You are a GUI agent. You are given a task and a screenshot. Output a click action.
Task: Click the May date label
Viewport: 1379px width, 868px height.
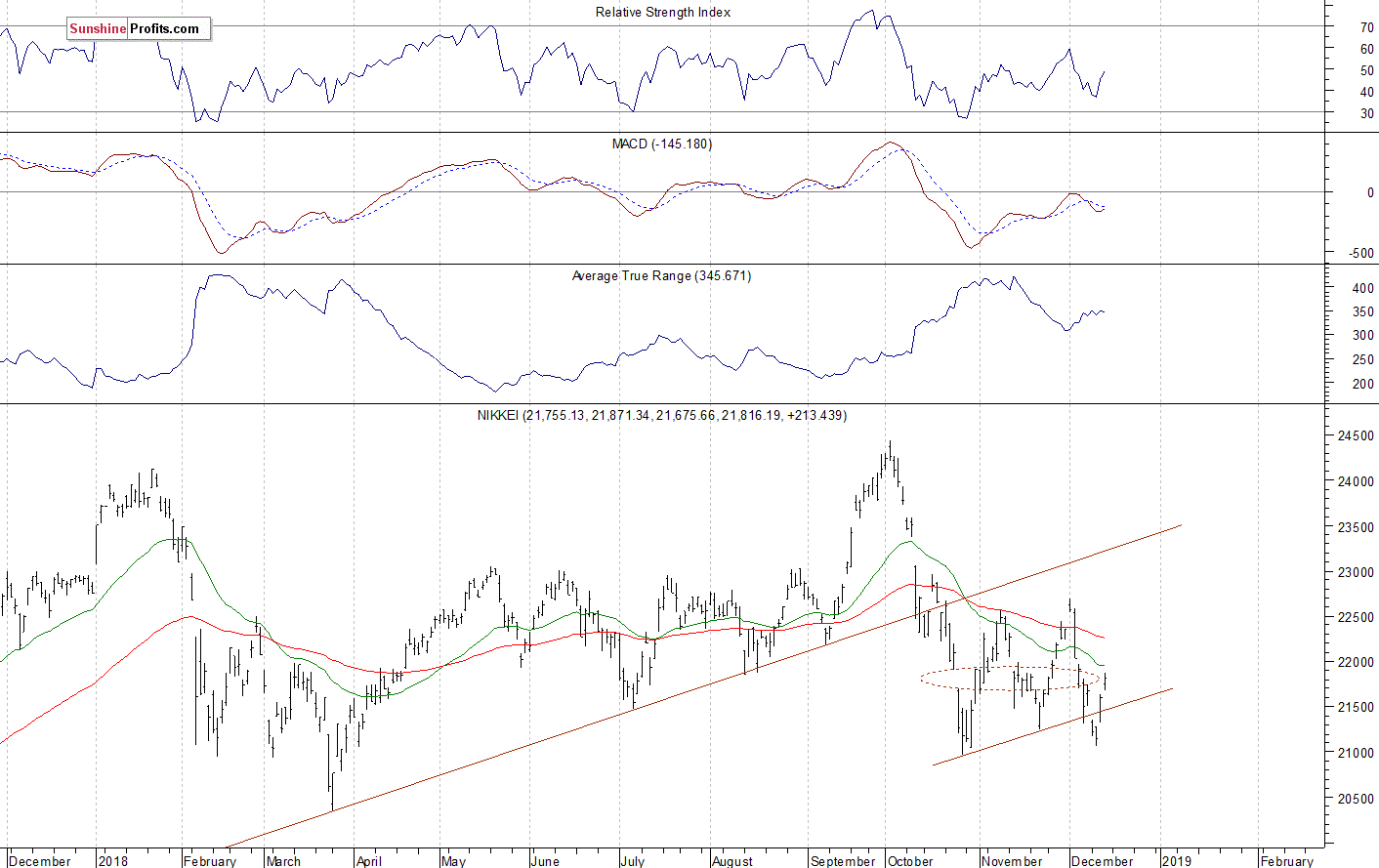pos(453,861)
